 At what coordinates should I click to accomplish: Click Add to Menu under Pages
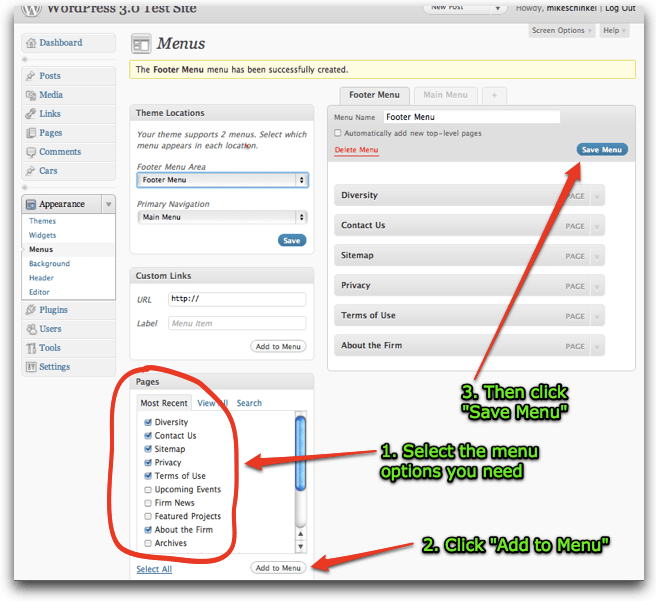(278, 568)
